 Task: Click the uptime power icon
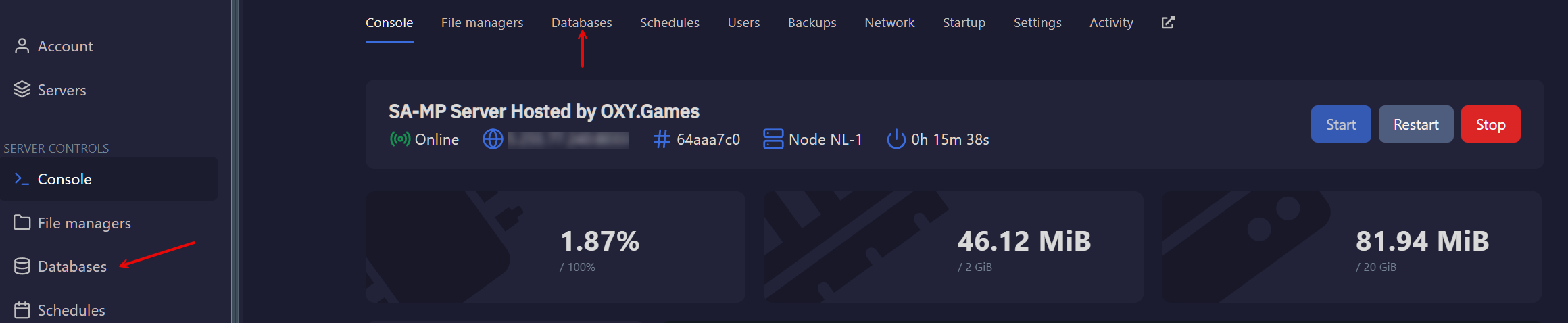pos(896,139)
